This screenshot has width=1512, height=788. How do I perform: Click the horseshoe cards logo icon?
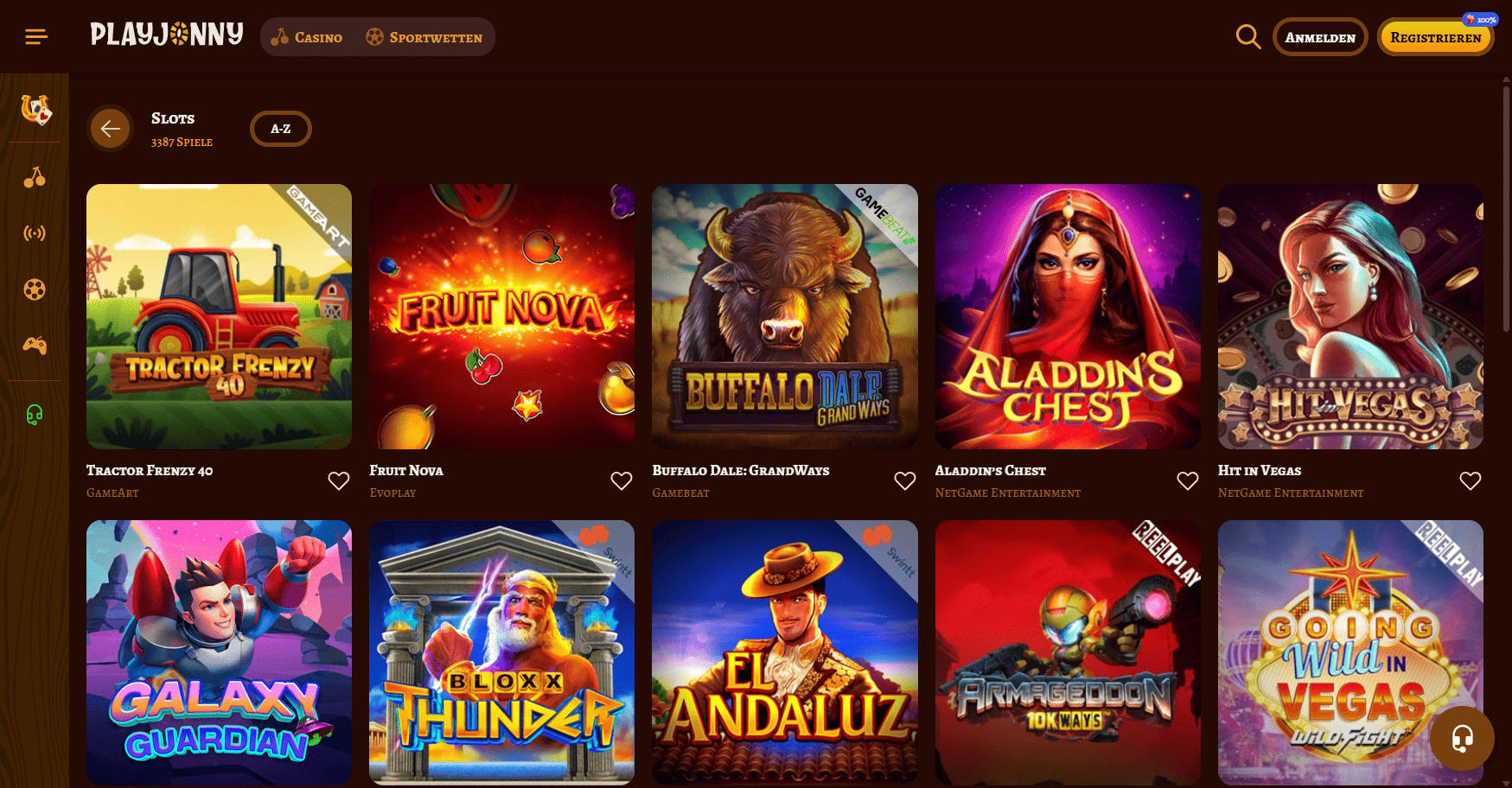pyautogui.click(x=35, y=109)
